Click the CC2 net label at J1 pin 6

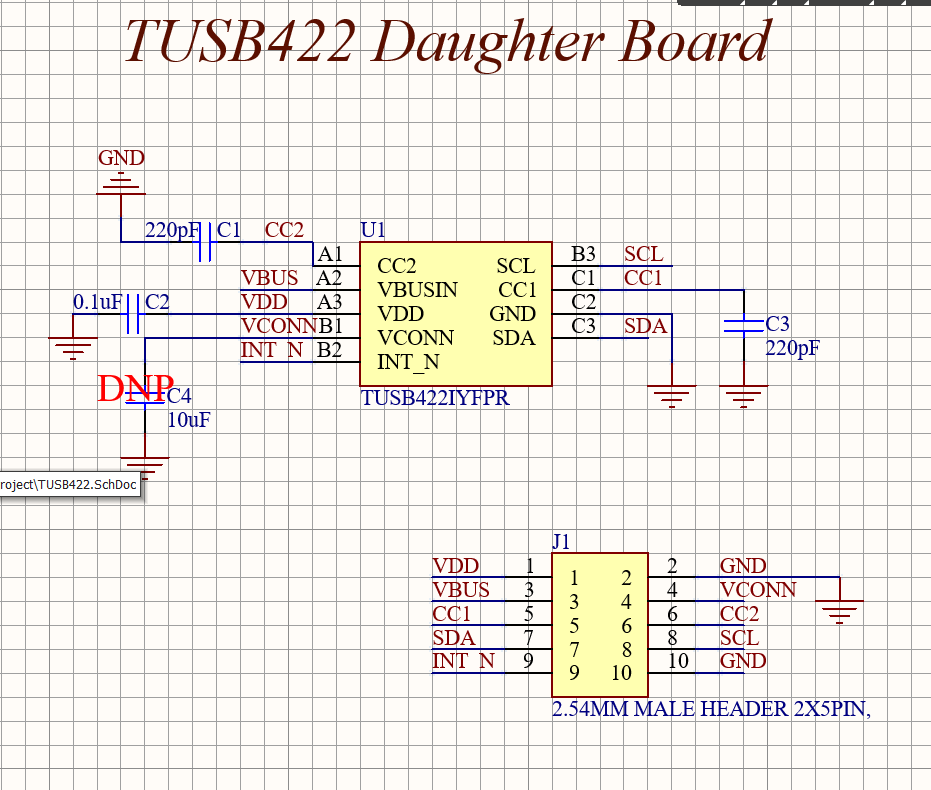739,614
